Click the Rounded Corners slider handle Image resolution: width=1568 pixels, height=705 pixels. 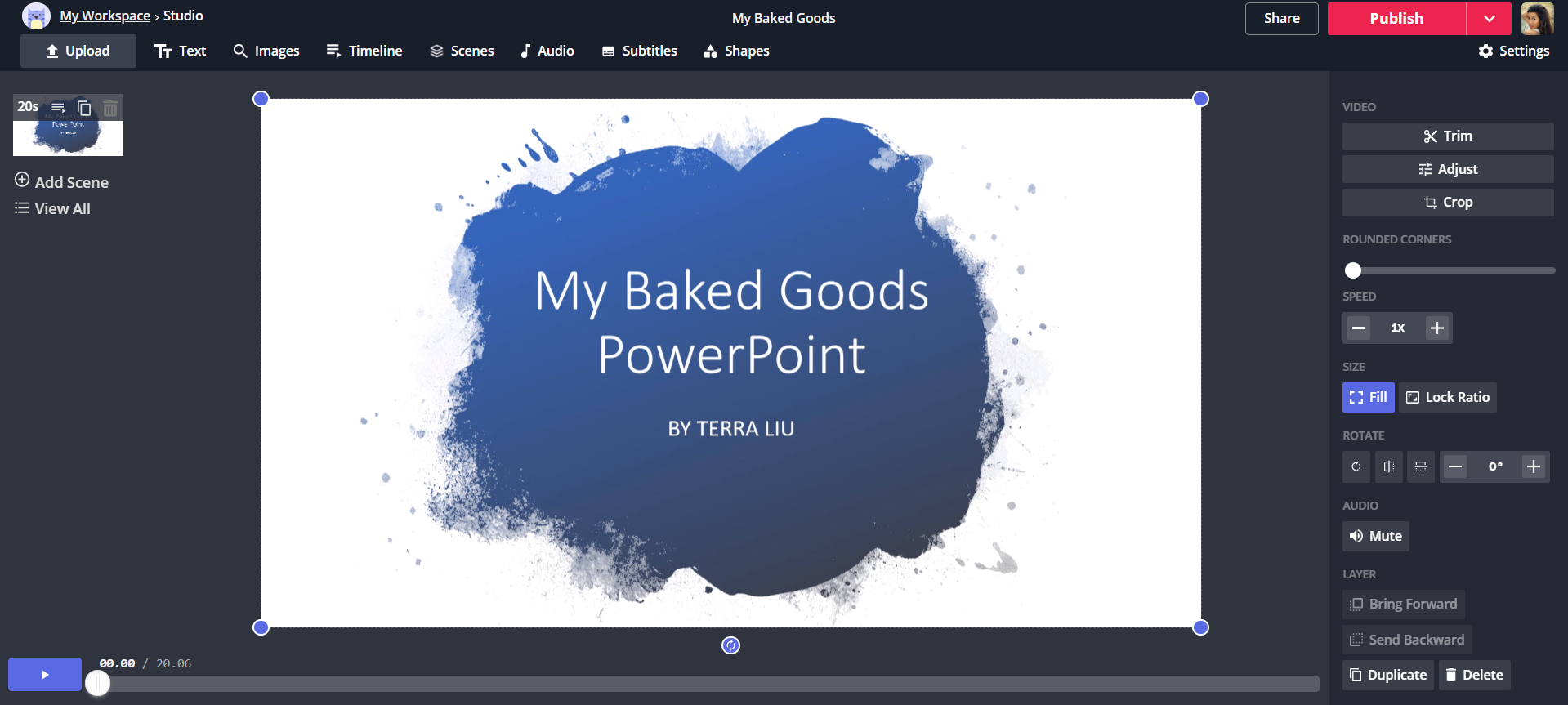coord(1353,270)
